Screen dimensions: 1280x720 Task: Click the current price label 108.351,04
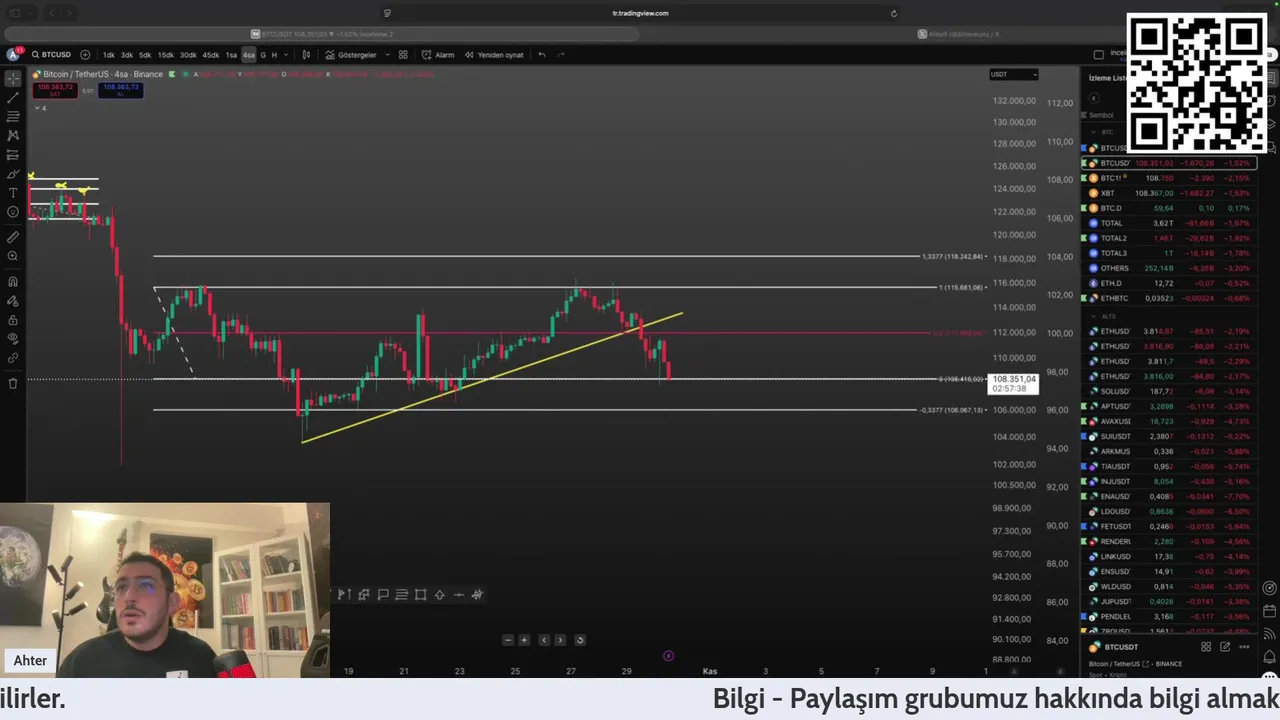click(x=1013, y=383)
